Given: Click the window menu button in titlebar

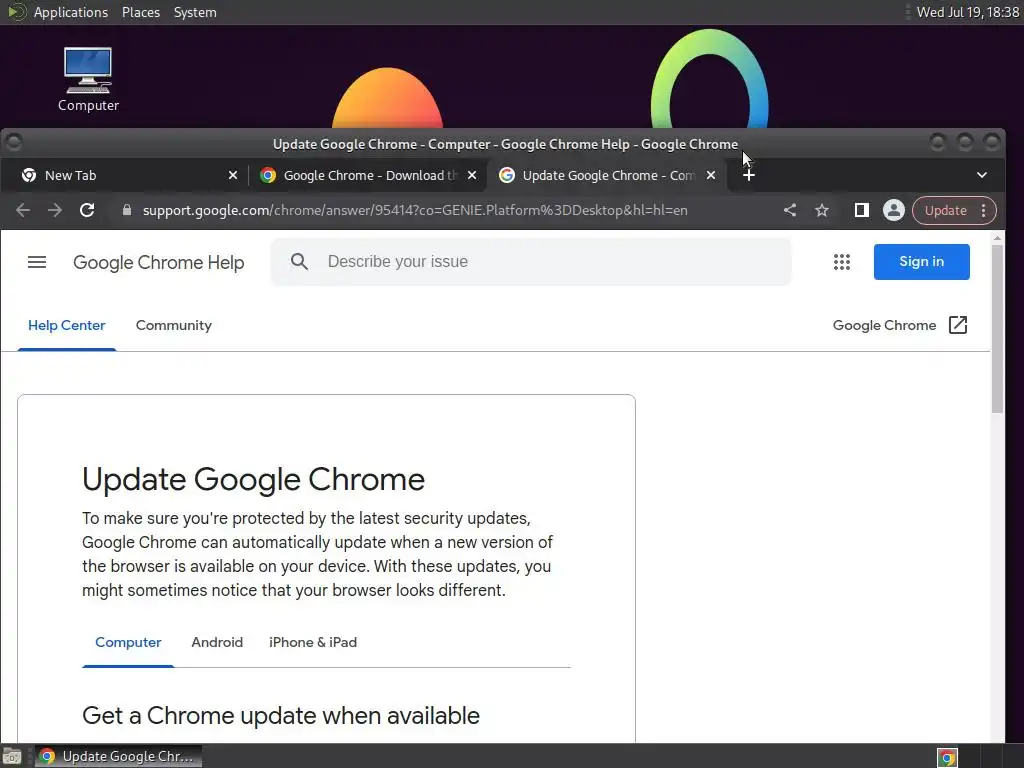Looking at the screenshot, I should coord(14,142).
